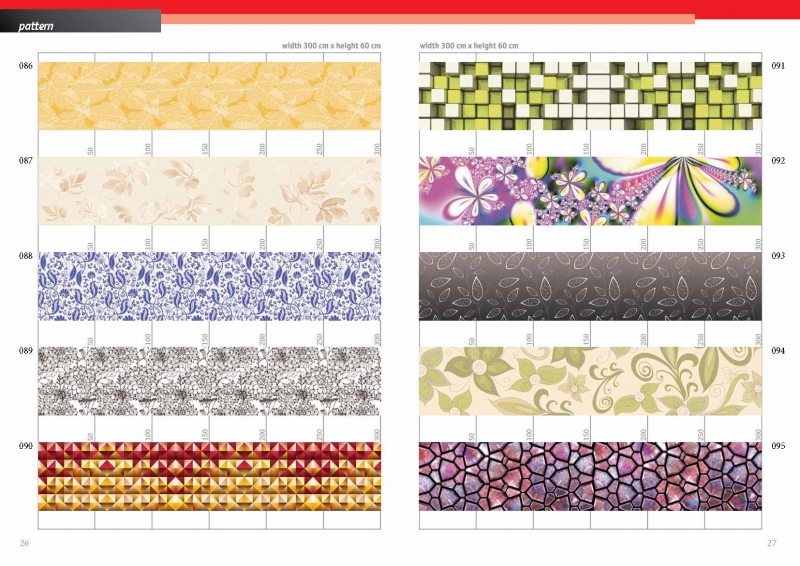Screen dimensions: 800x566
Task: Click the purple stained-glass mosaic pattern 095
Action: (590, 475)
